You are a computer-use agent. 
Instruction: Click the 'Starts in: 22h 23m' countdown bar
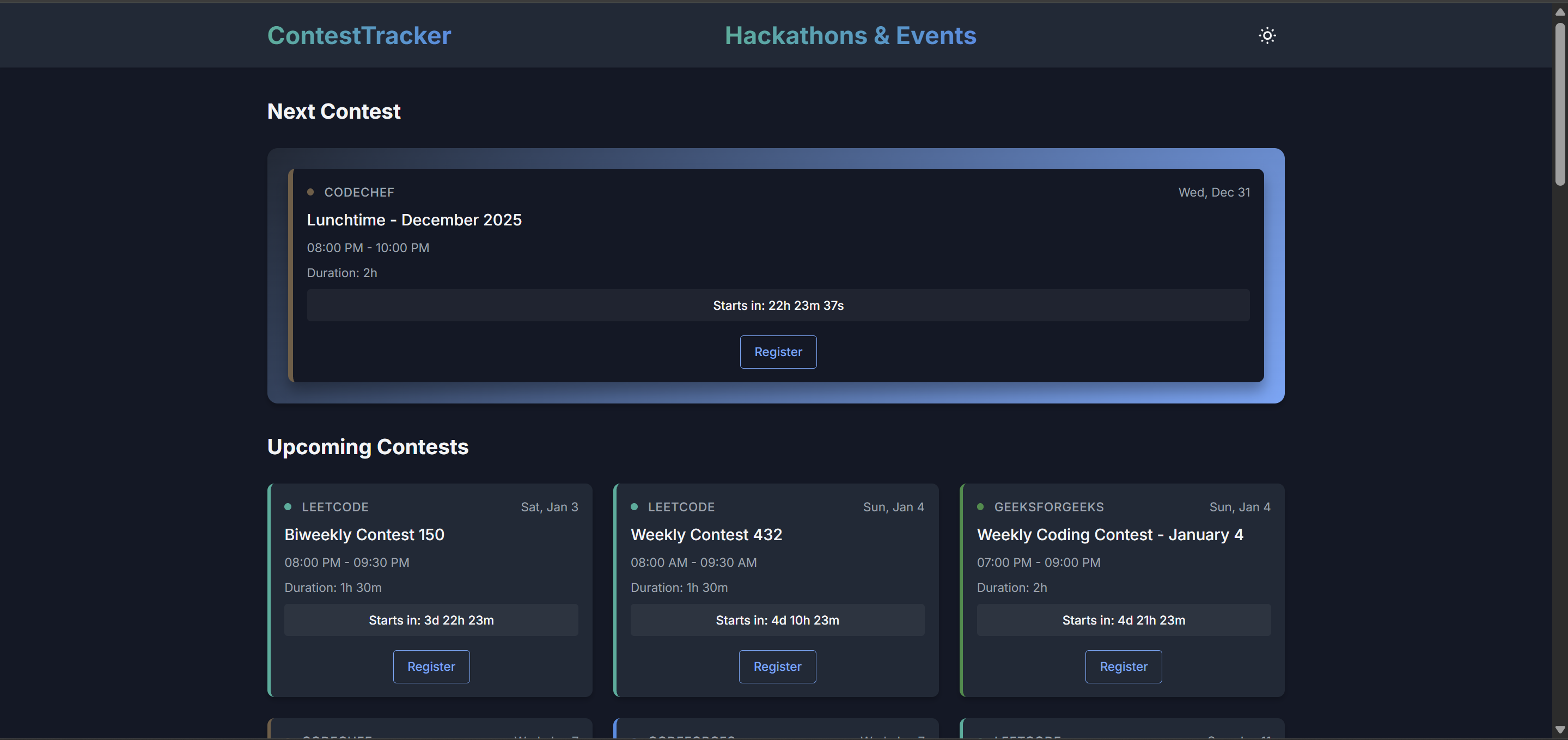coord(777,305)
